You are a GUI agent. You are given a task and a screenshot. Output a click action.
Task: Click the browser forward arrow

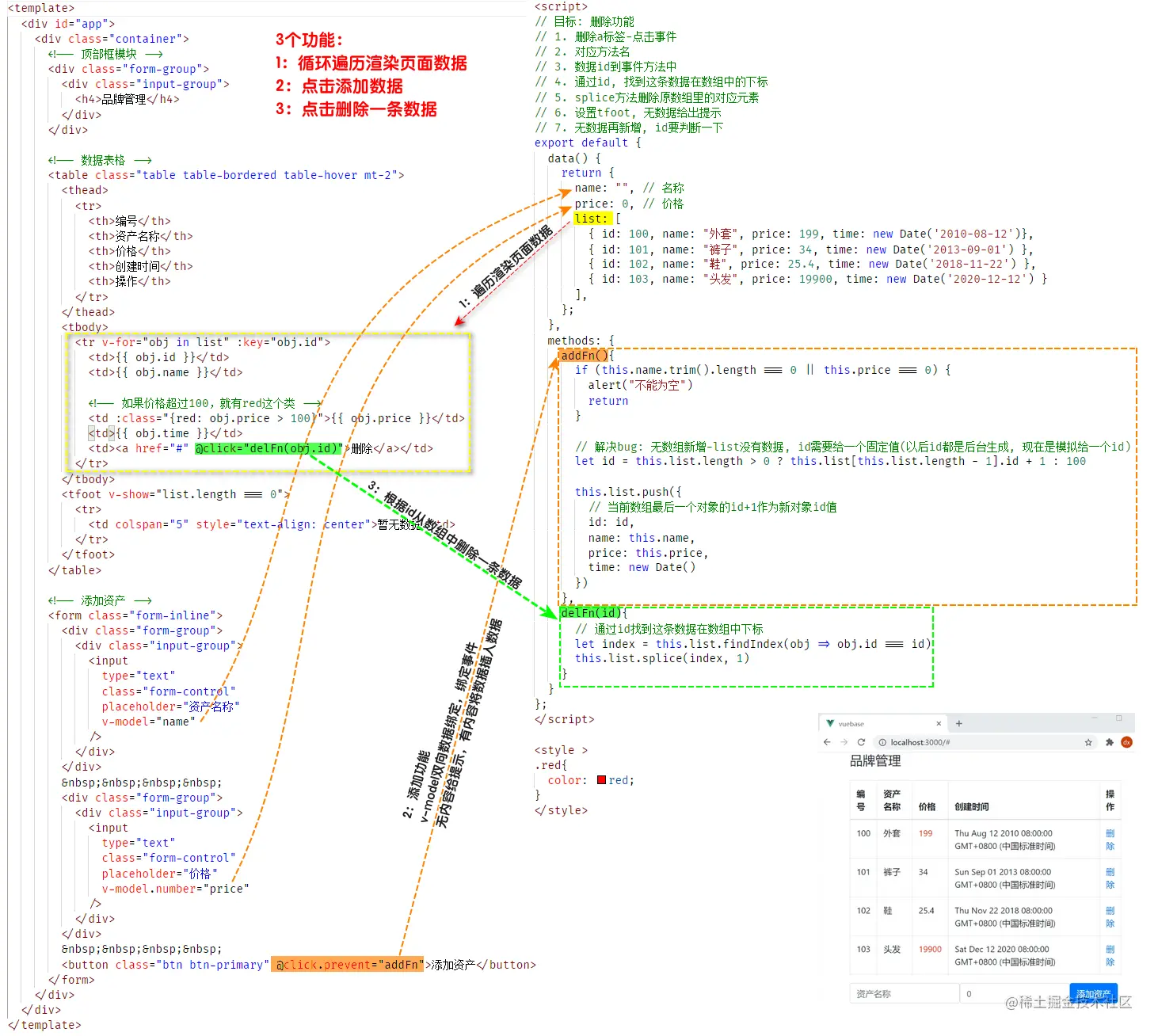[844, 742]
